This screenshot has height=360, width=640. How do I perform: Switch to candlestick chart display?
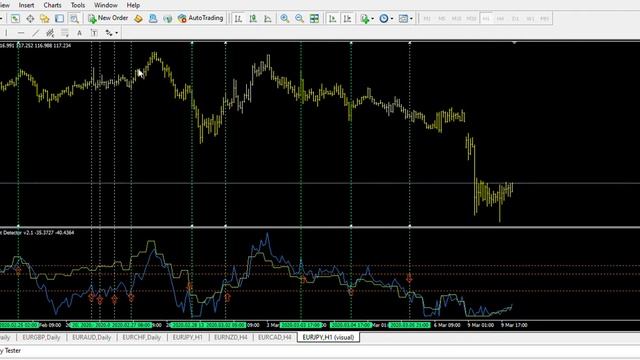253,18
